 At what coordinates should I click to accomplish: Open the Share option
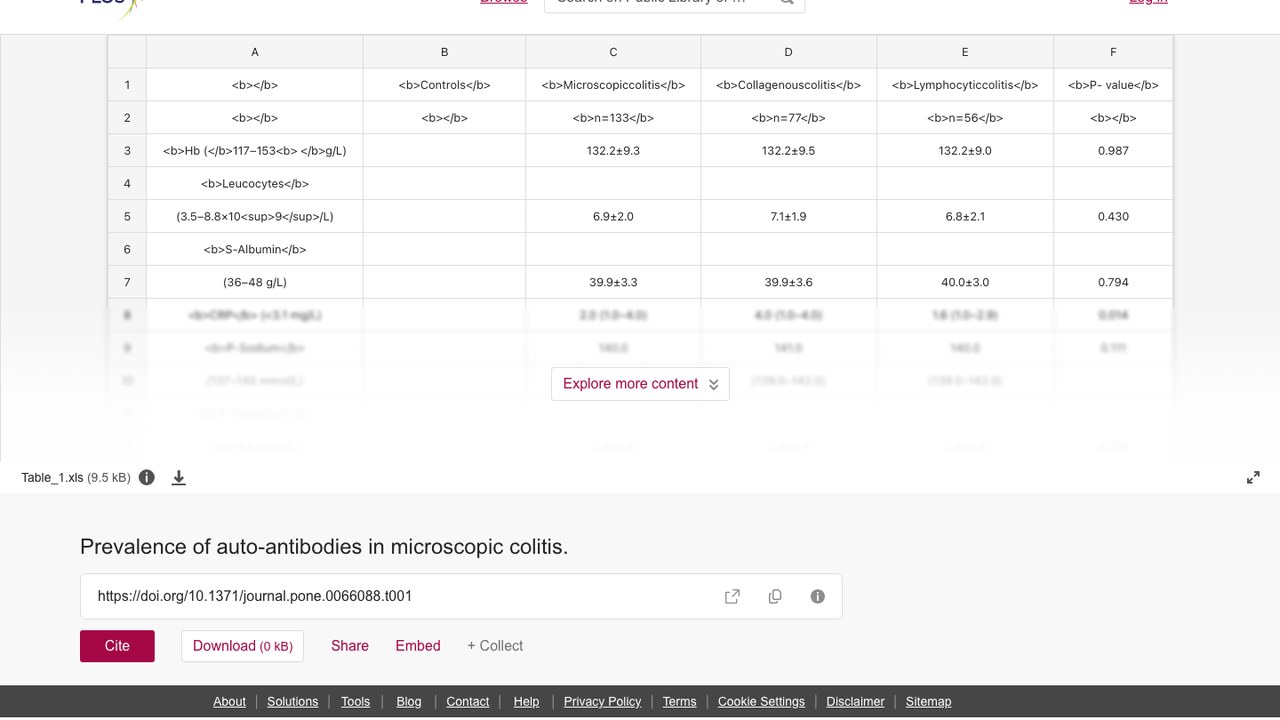click(350, 646)
